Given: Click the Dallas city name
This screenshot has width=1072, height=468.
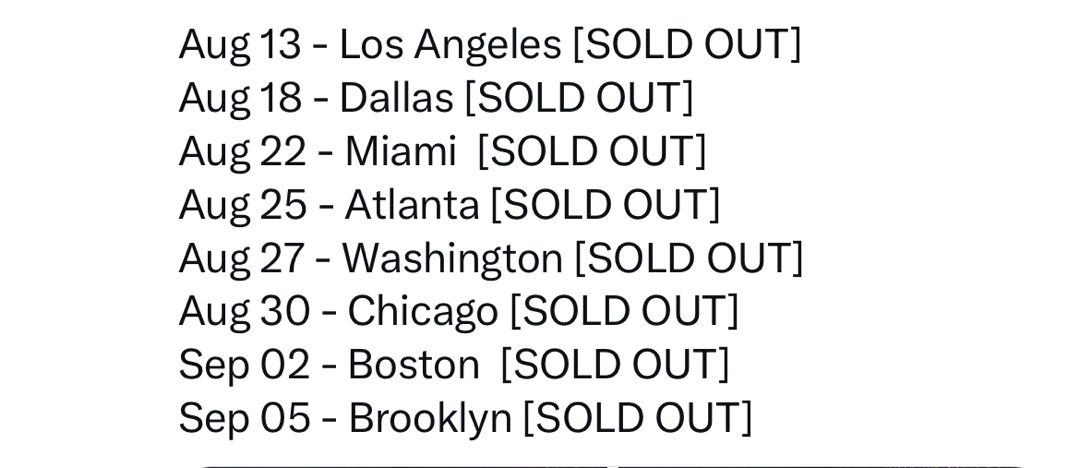Looking at the screenshot, I should tap(397, 97).
